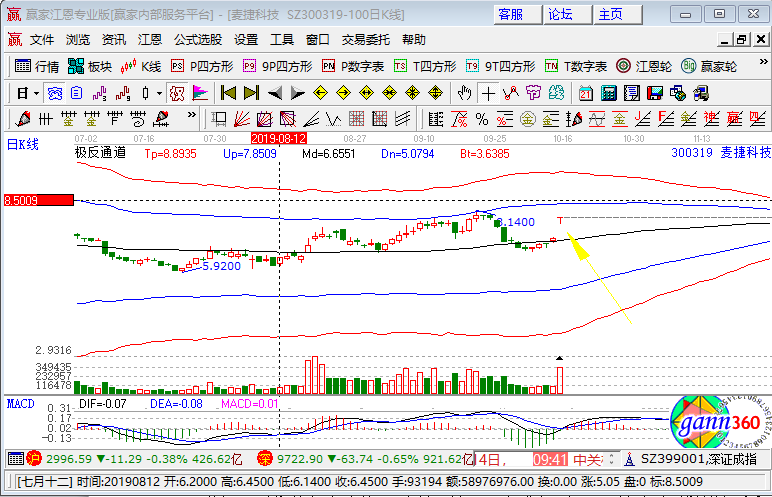Click the calendar 21 icon
The image size is (772, 497).
586,93
